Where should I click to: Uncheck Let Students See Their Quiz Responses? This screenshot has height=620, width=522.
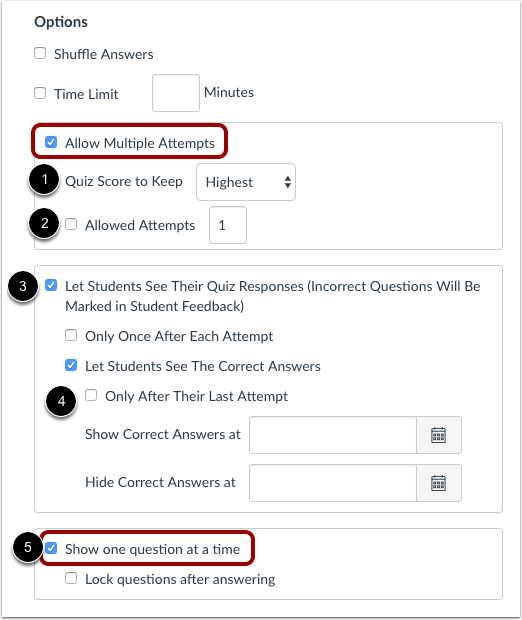tap(51, 285)
